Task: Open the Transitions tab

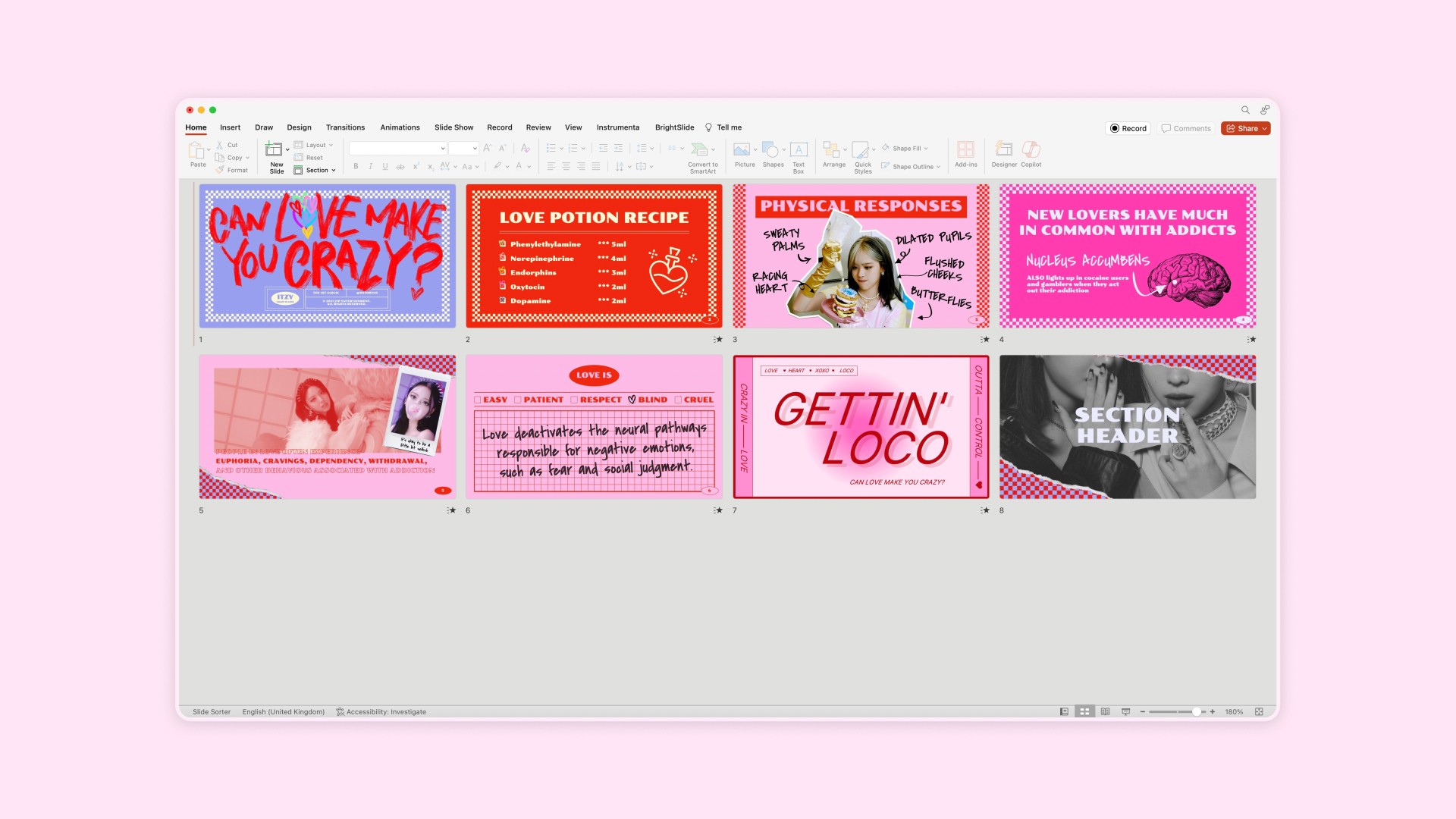Action: (x=345, y=127)
